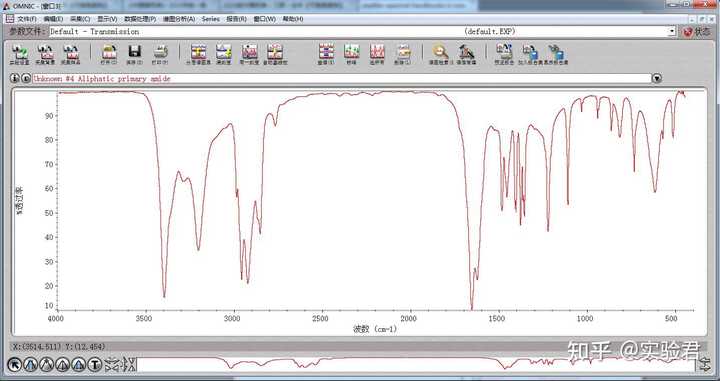This screenshot has height=381, width=720.
Task: Click the round button beside the info button
Action: tap(26, 78)
